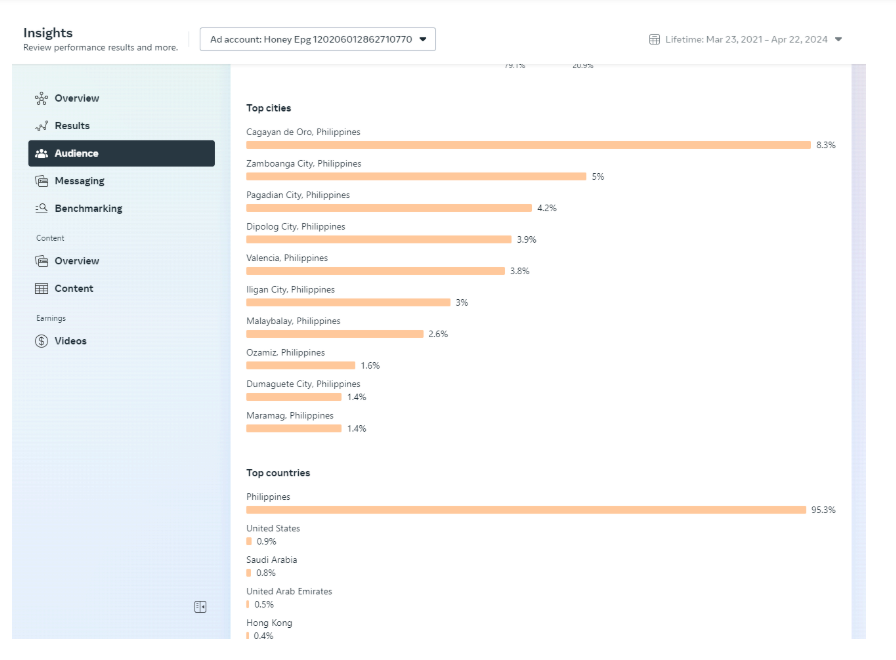The image size is (896, 660).
Task: Open the Ad account dropdown
Action: pos(318,39)
